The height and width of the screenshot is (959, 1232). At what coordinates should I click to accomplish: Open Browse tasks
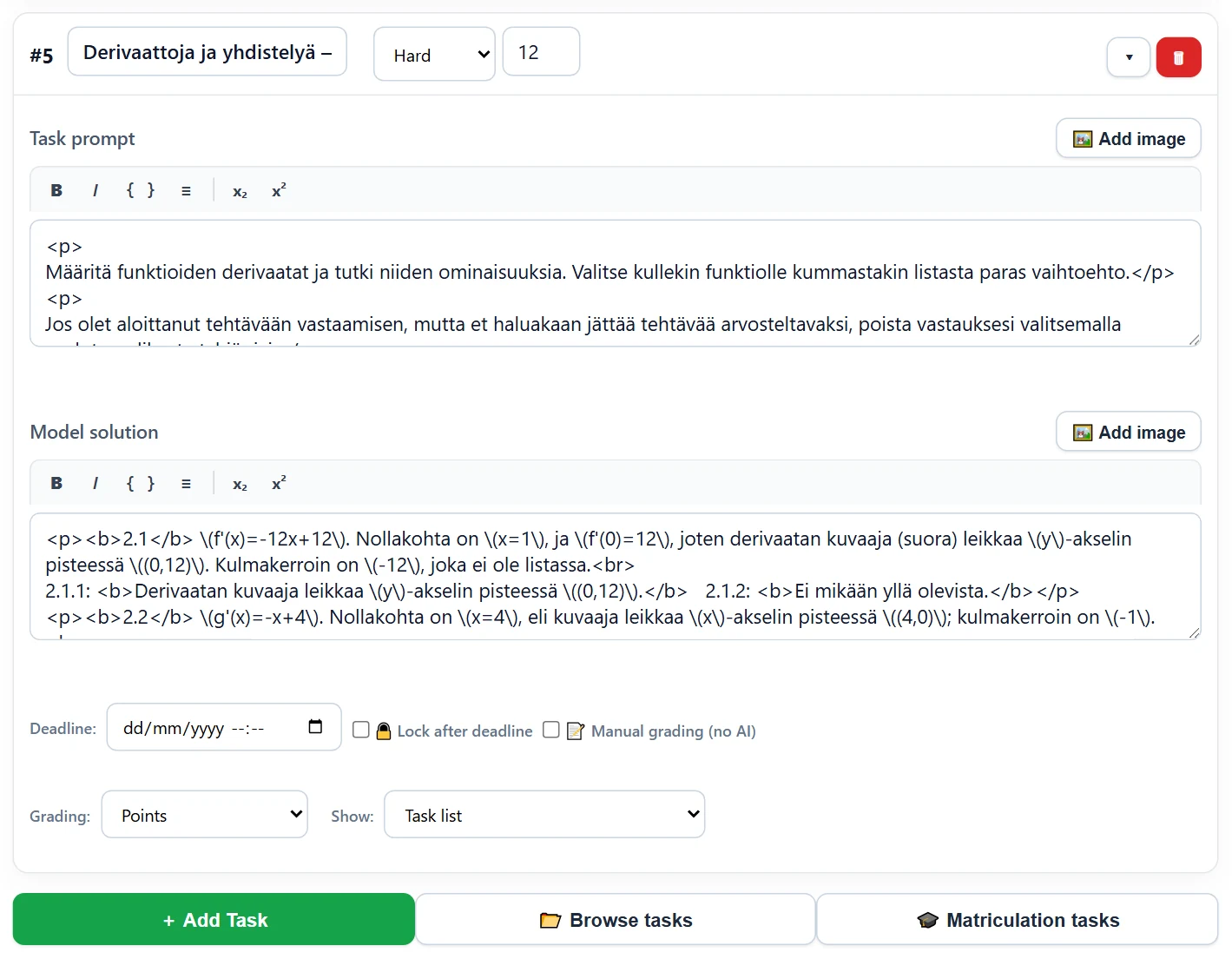click(616, 920)
